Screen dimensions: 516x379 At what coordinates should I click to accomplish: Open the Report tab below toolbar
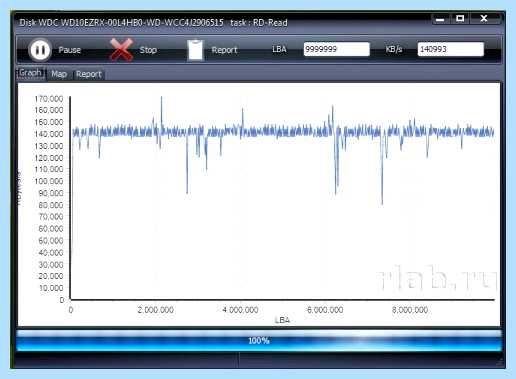pos(89,74)
